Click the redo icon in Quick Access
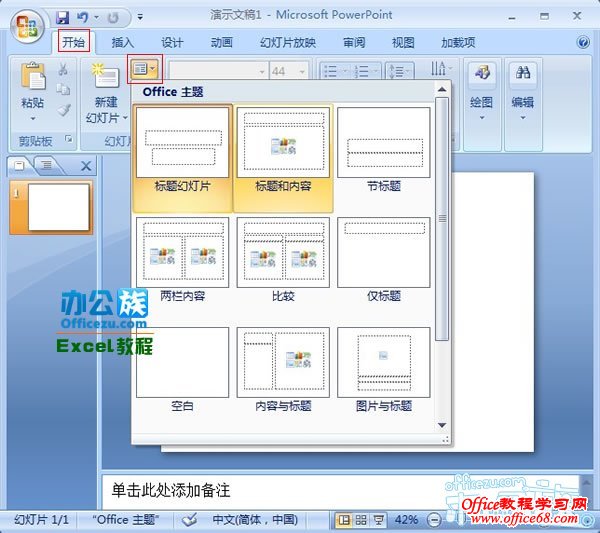This screenshot has height=533, width=600. [112, 17]
